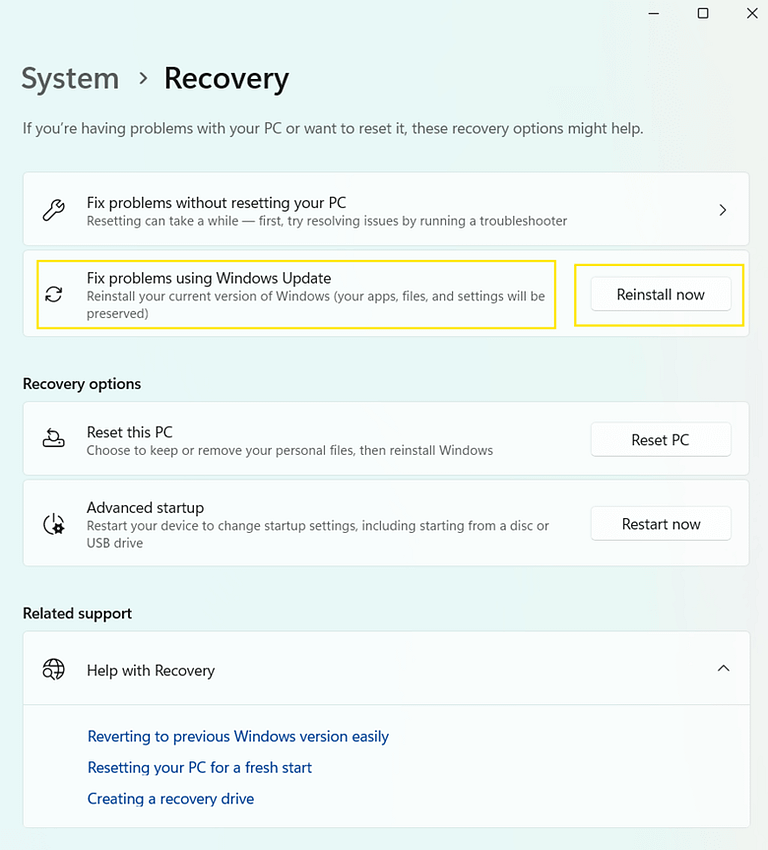Click the window maximize icon
This screenshot has height=850, width=768.
(702, 13)
